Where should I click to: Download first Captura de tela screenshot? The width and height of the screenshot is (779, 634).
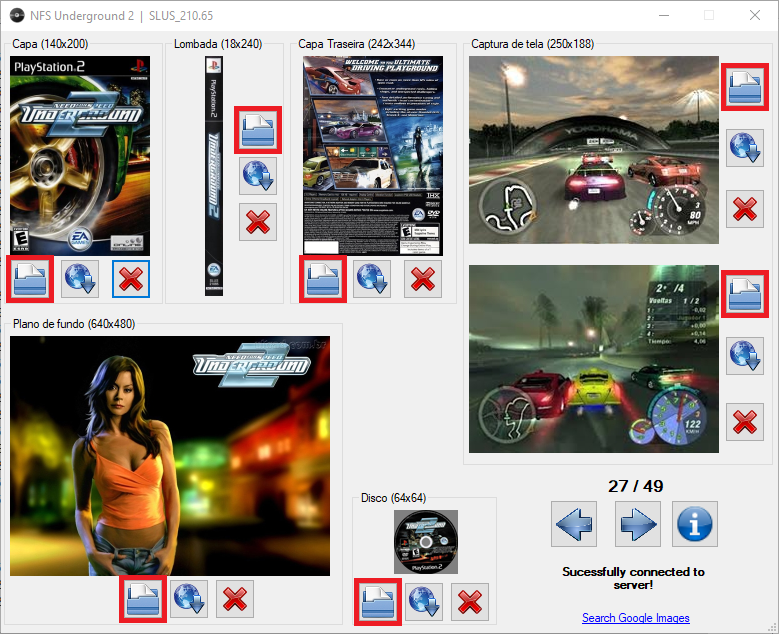coord(744,148)
